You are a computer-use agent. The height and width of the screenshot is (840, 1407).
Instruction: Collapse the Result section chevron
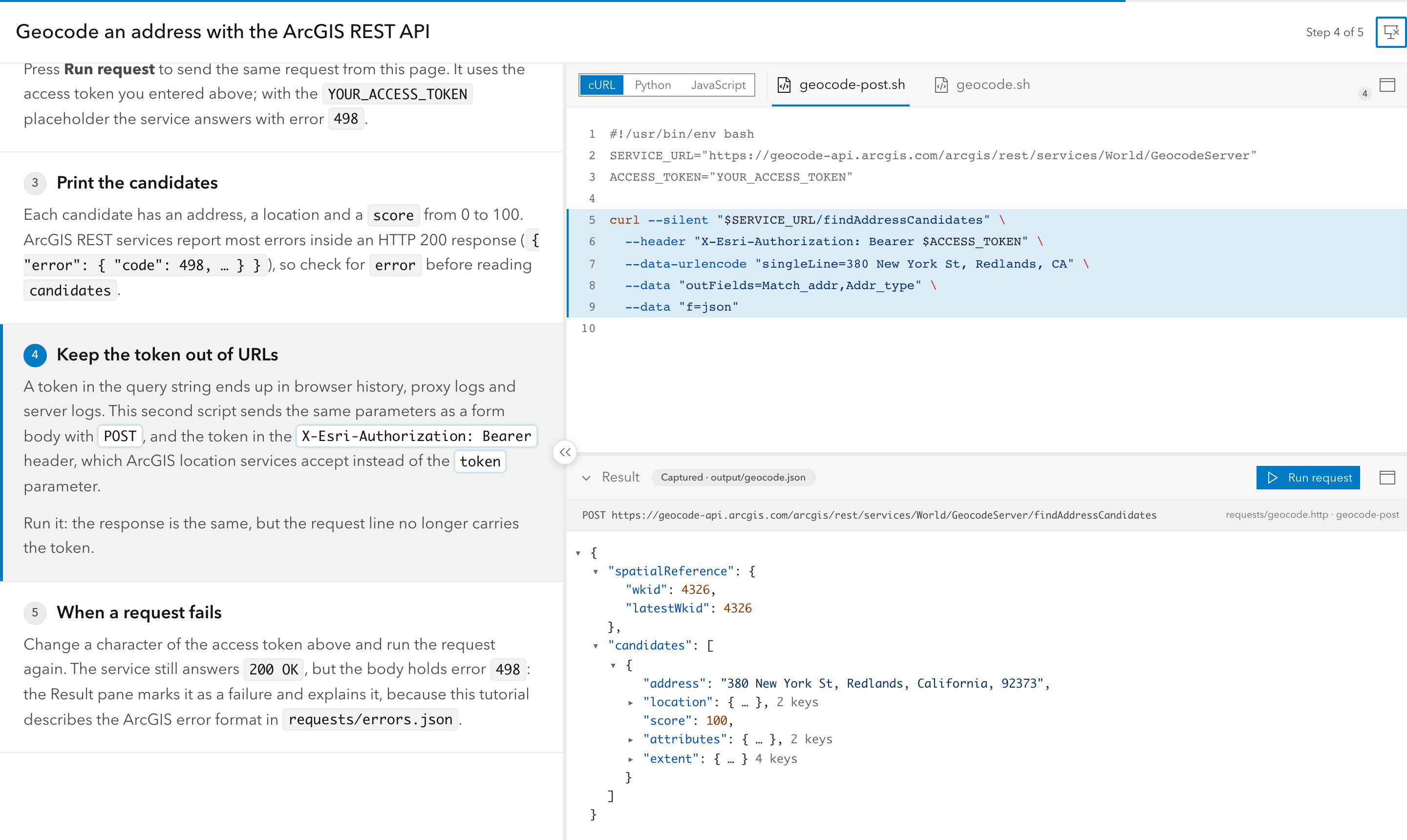586,478
